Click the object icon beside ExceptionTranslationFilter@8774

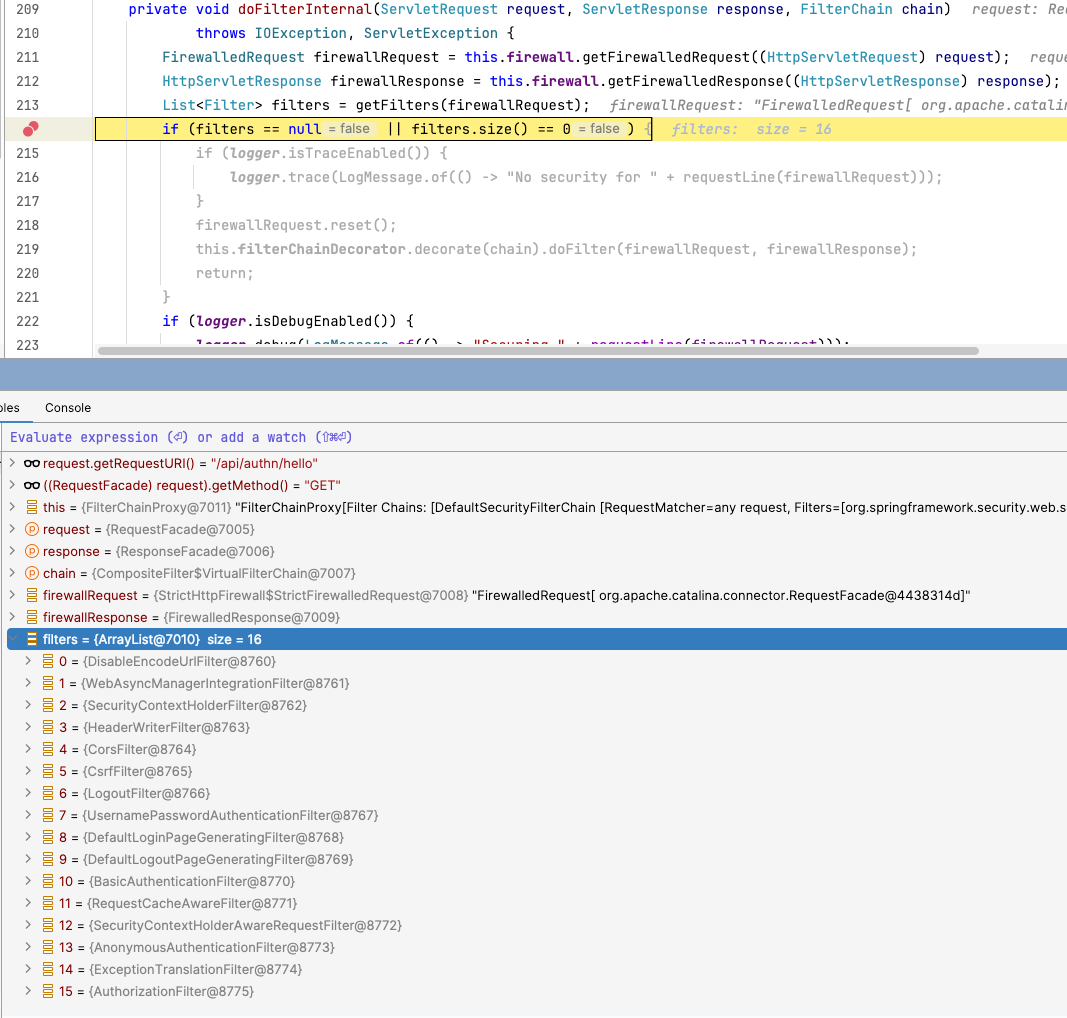pos(48,969)
